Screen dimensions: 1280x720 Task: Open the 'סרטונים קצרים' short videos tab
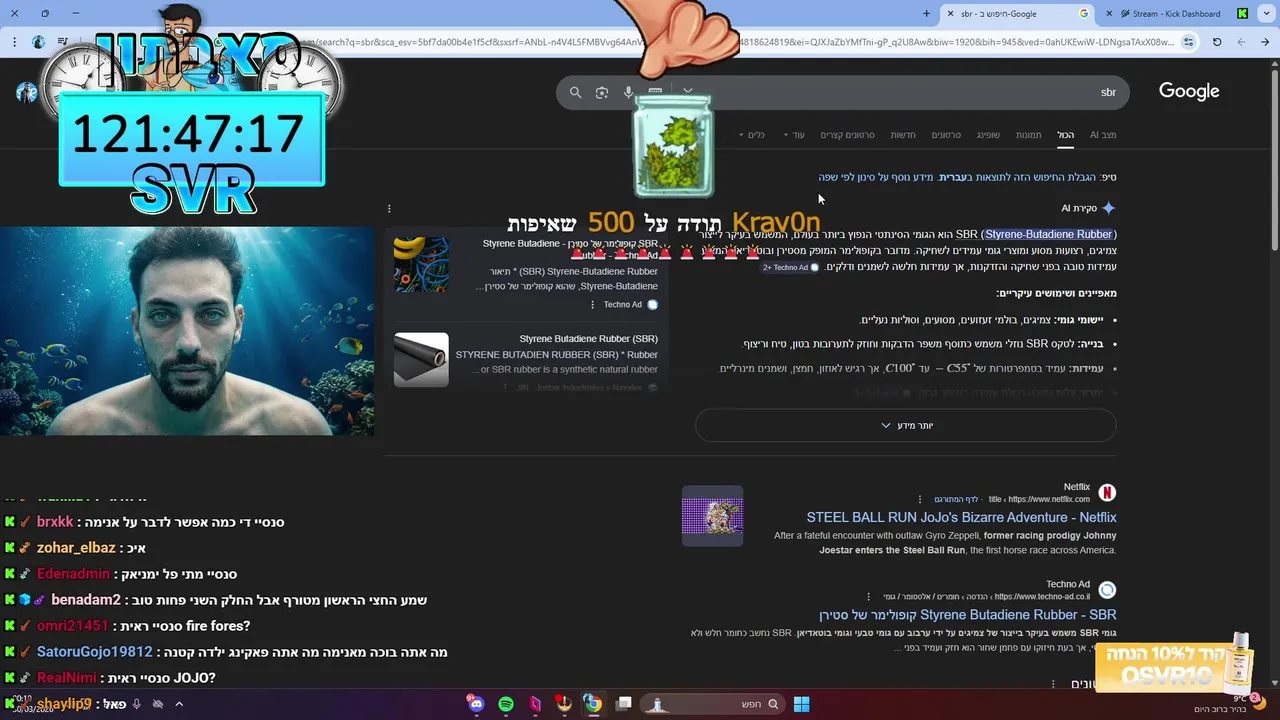click(x=847, y=135)
